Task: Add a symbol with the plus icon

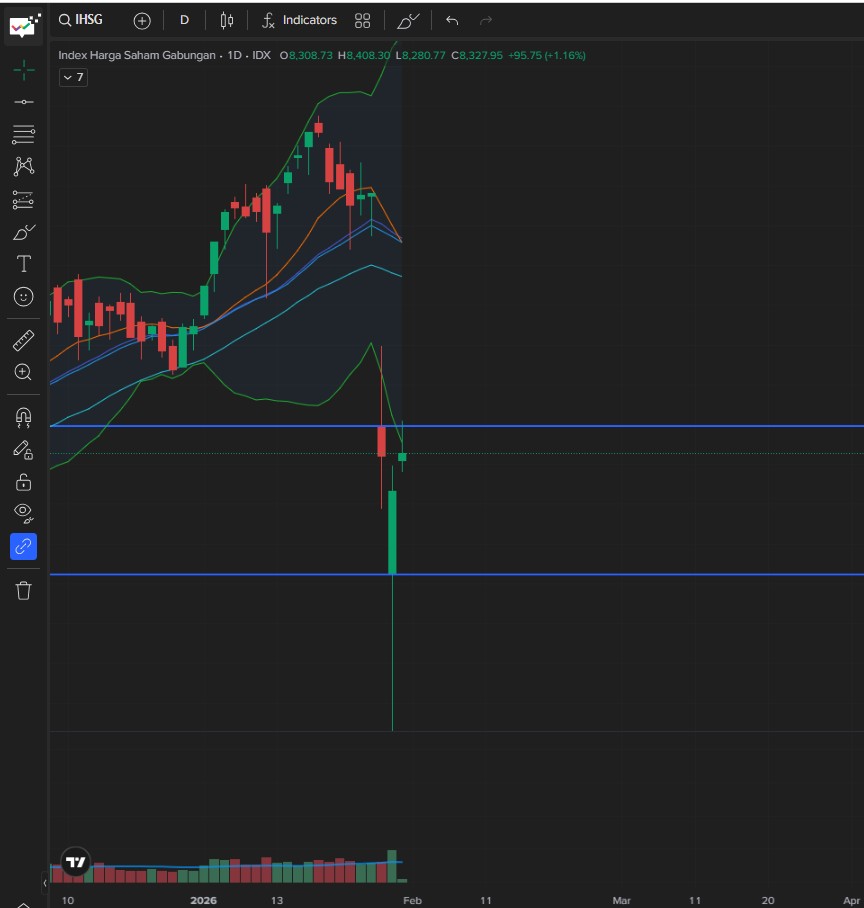Action: click(142, 21)
